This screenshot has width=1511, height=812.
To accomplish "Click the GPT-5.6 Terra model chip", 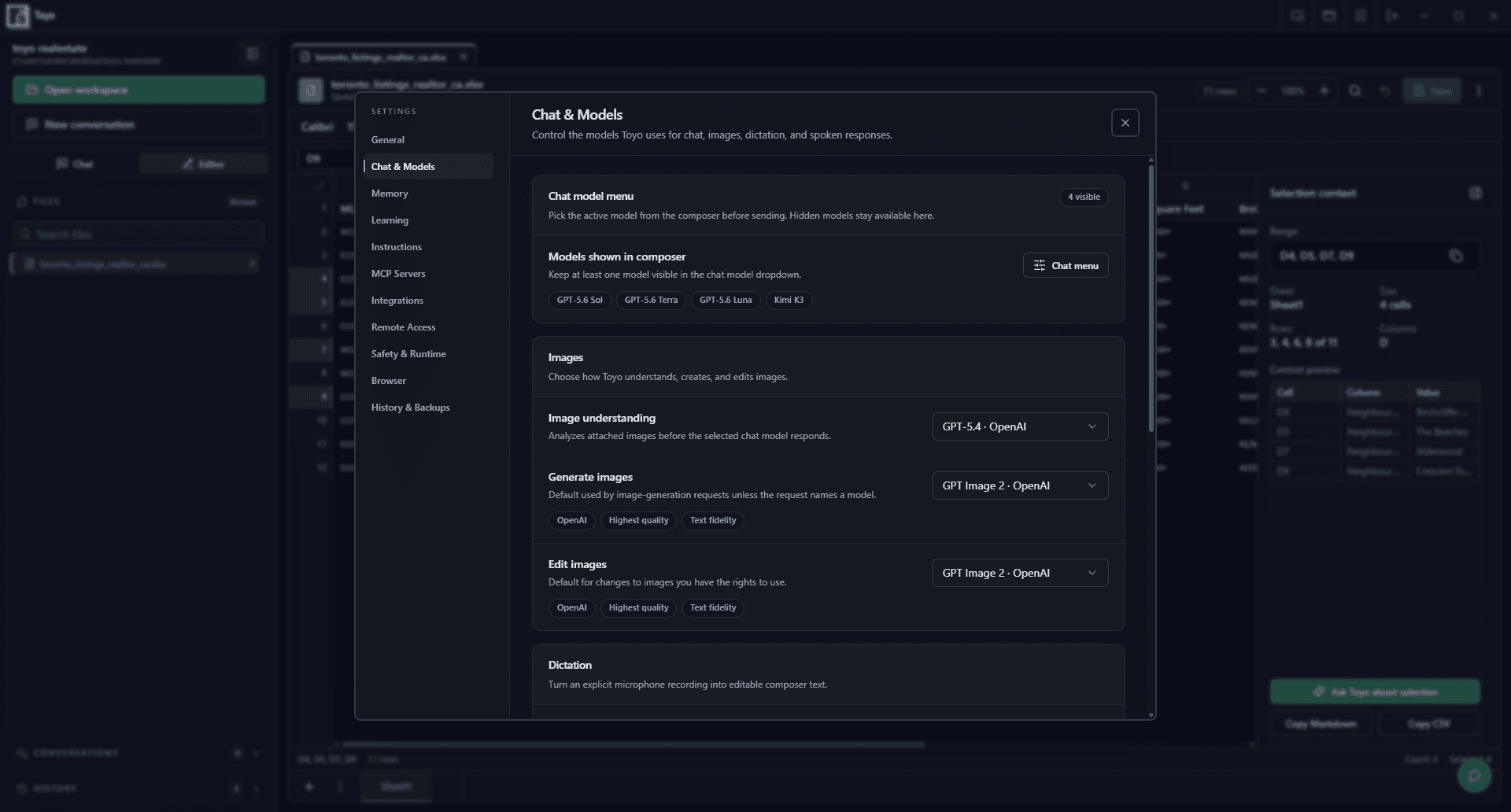I will [x=651, y=300].
